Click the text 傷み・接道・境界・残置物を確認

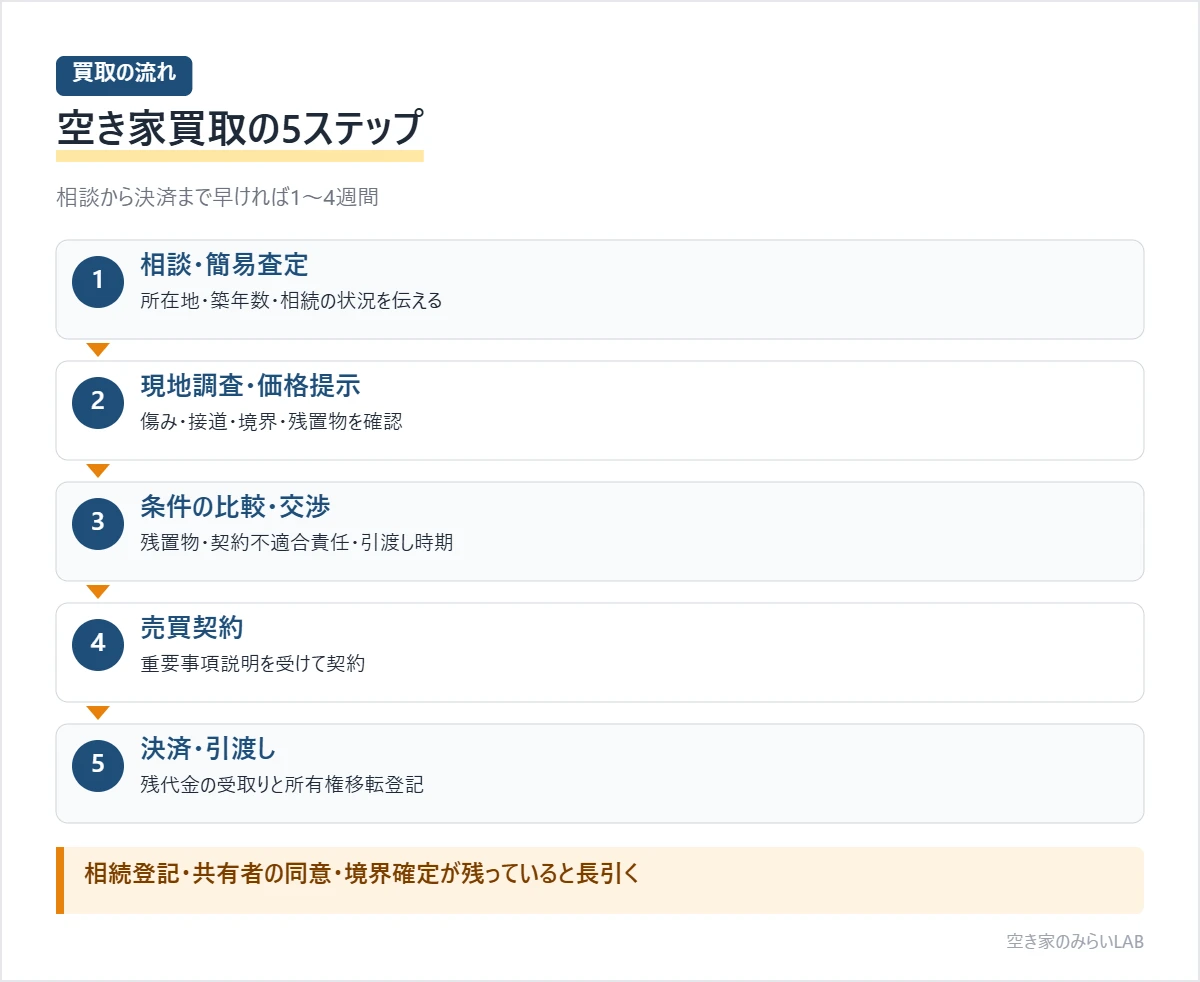coord(271,421)
